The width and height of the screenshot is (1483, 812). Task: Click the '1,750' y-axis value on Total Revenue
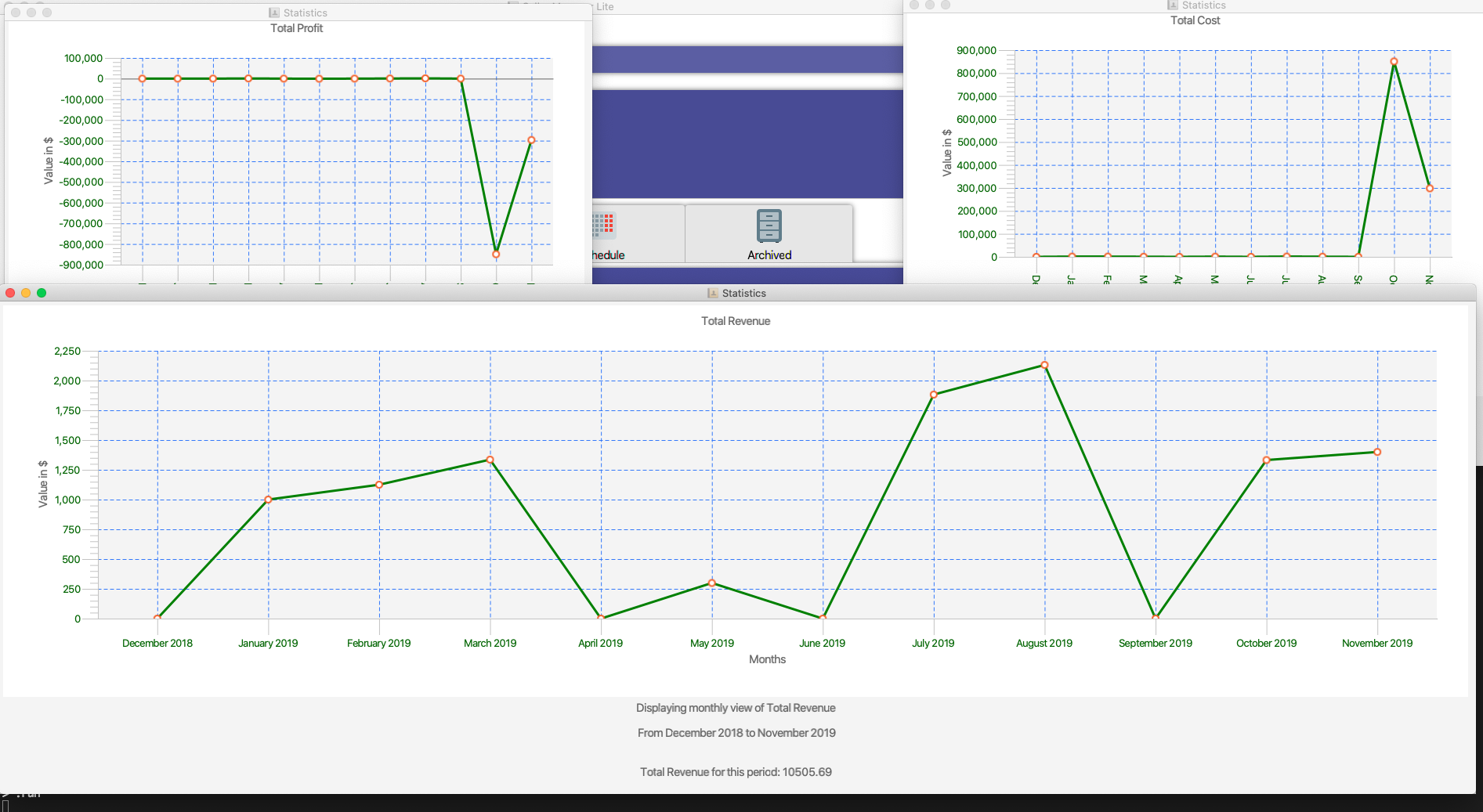click(x=68, y=410)
